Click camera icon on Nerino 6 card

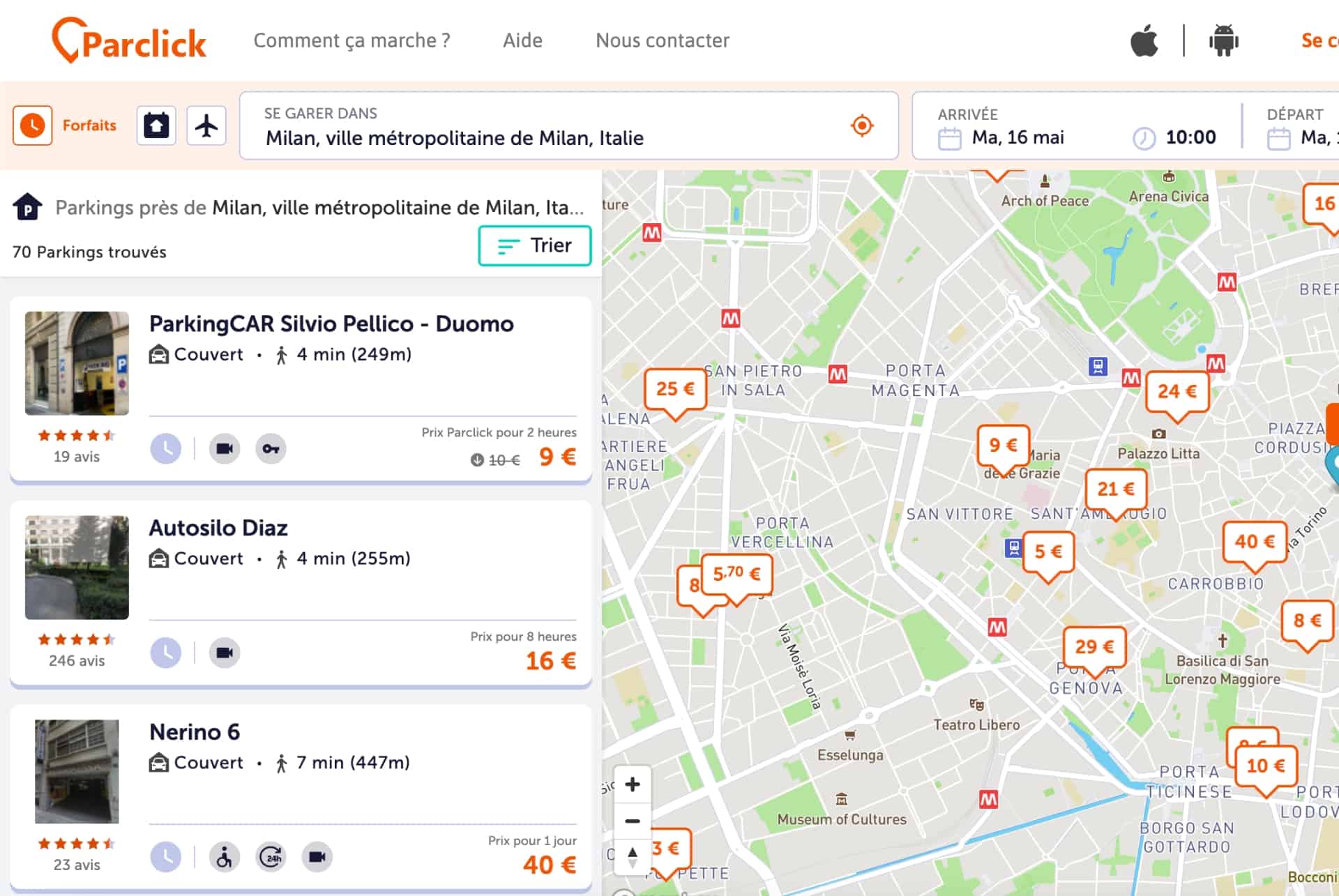317,857
